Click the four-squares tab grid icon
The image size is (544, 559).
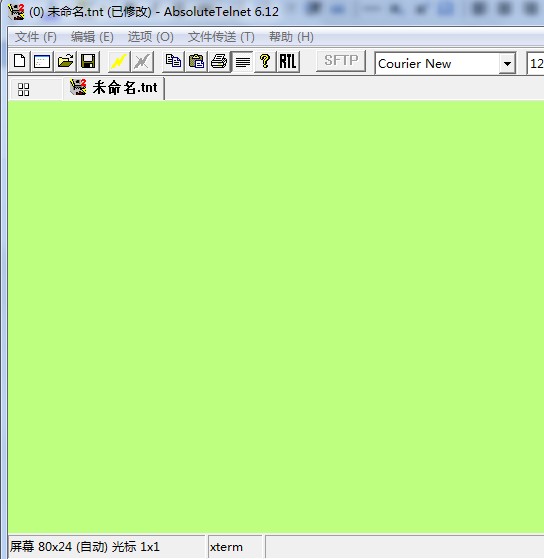[24, 89]
